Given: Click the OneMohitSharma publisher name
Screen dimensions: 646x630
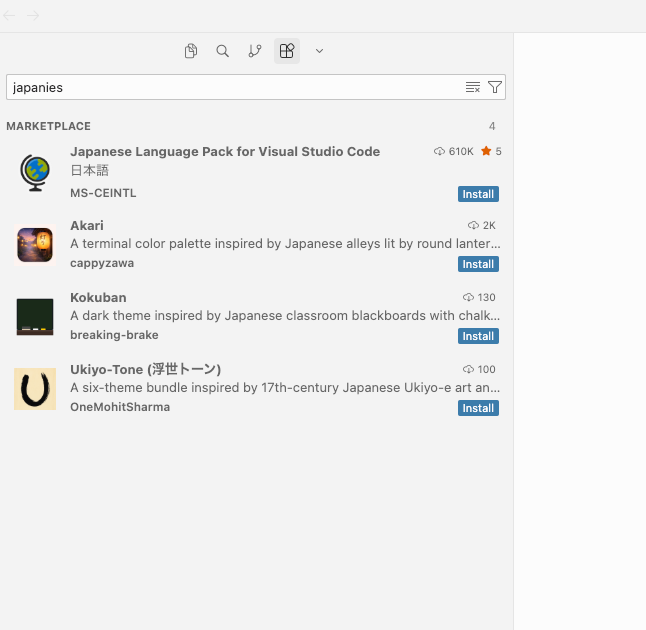Looking at the screenshot, I should (120, 407).
